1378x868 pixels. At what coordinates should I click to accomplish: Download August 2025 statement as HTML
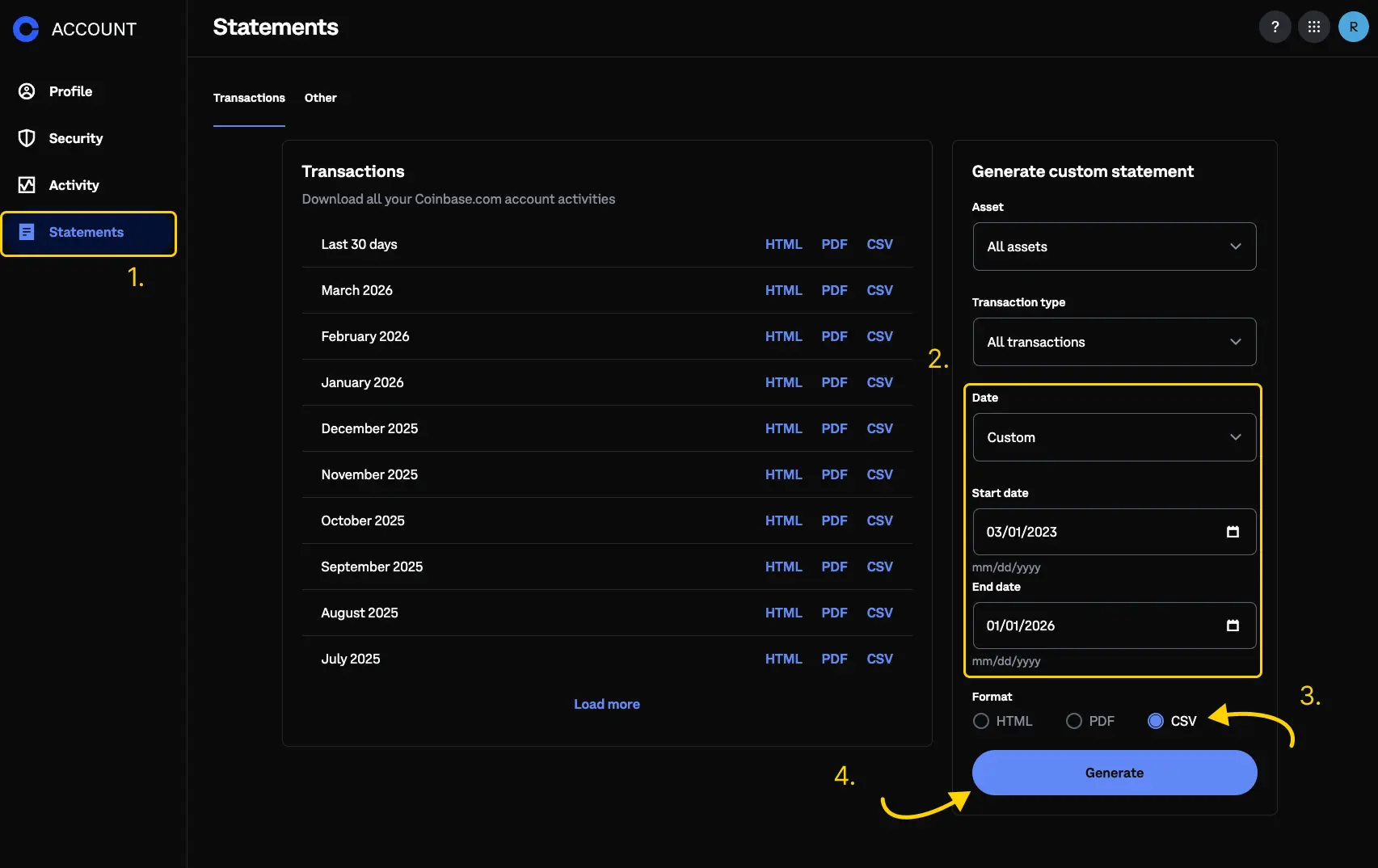(784, 613)
